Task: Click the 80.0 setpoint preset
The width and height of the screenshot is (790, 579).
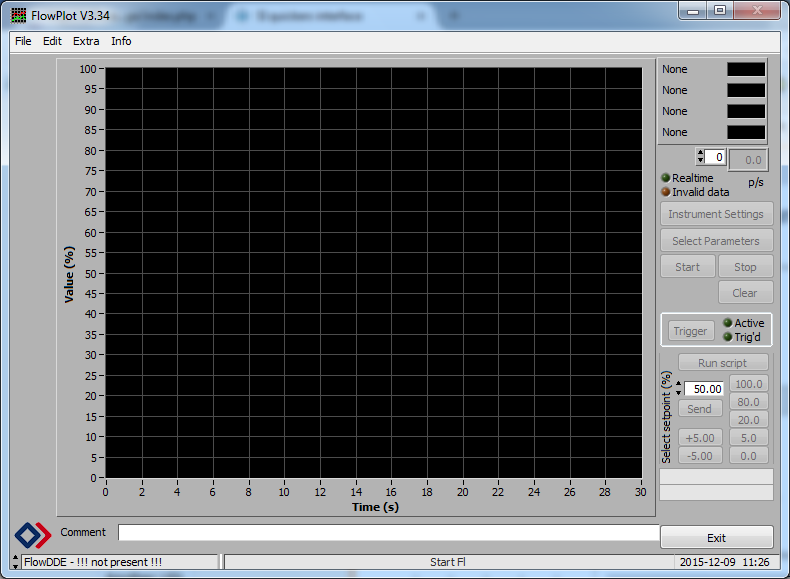Action: point(749,402)
